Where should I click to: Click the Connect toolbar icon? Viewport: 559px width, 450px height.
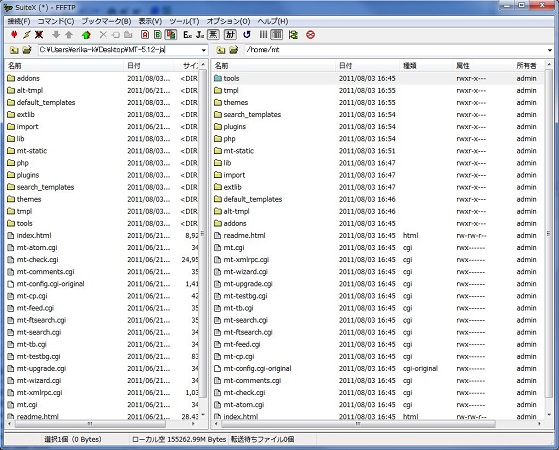click(14, 35)
